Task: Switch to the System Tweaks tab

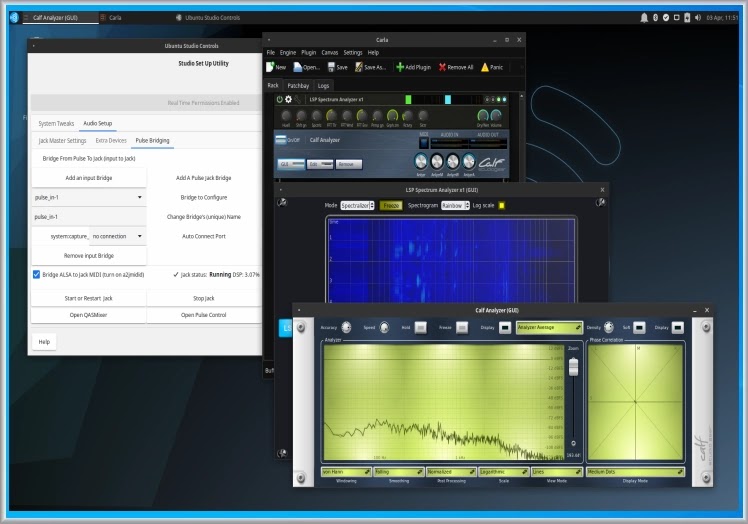Action: pyautogui.click(x=56, y=123)
